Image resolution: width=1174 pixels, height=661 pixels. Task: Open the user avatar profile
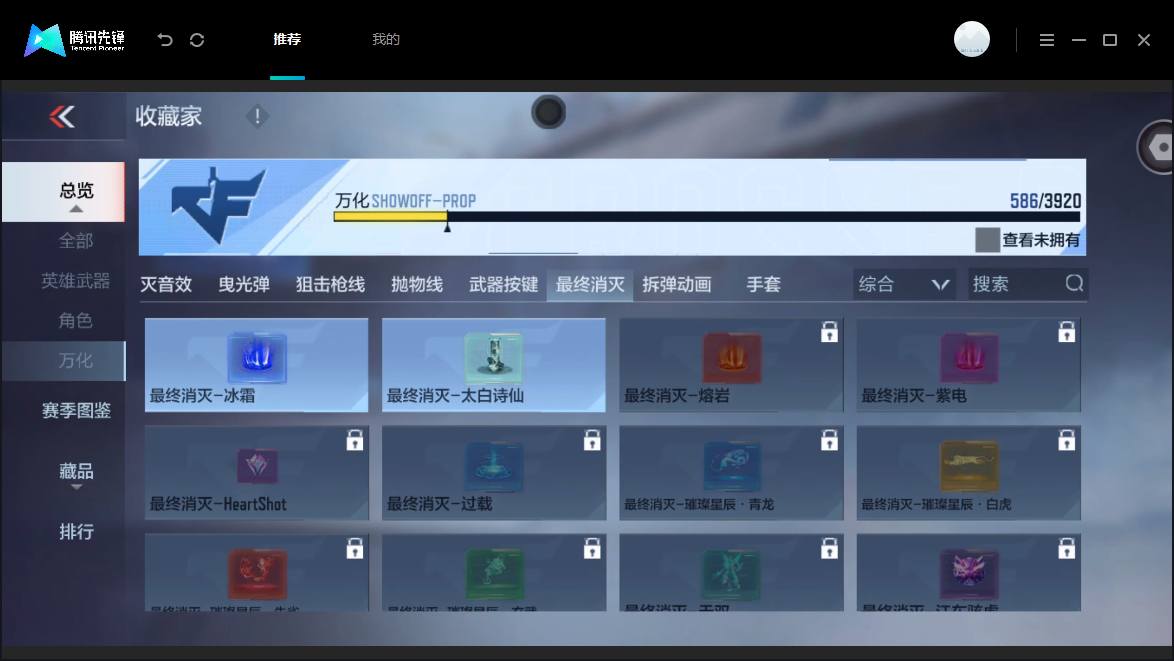[972, 39]
